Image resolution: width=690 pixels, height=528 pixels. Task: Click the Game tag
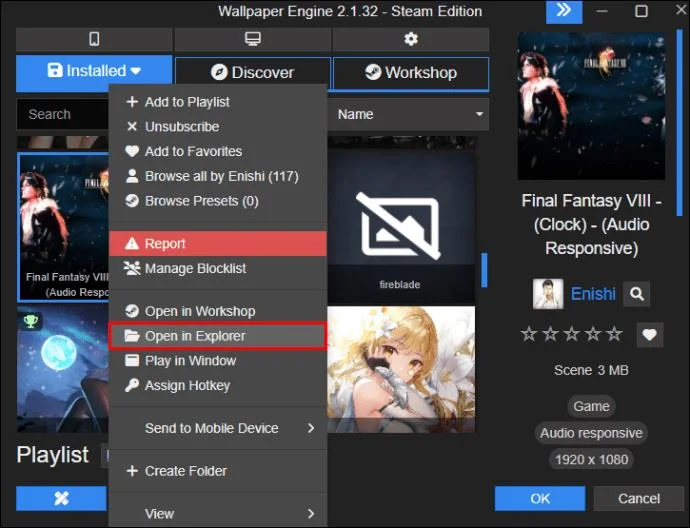pyautogui.click(x=591, y=406)
